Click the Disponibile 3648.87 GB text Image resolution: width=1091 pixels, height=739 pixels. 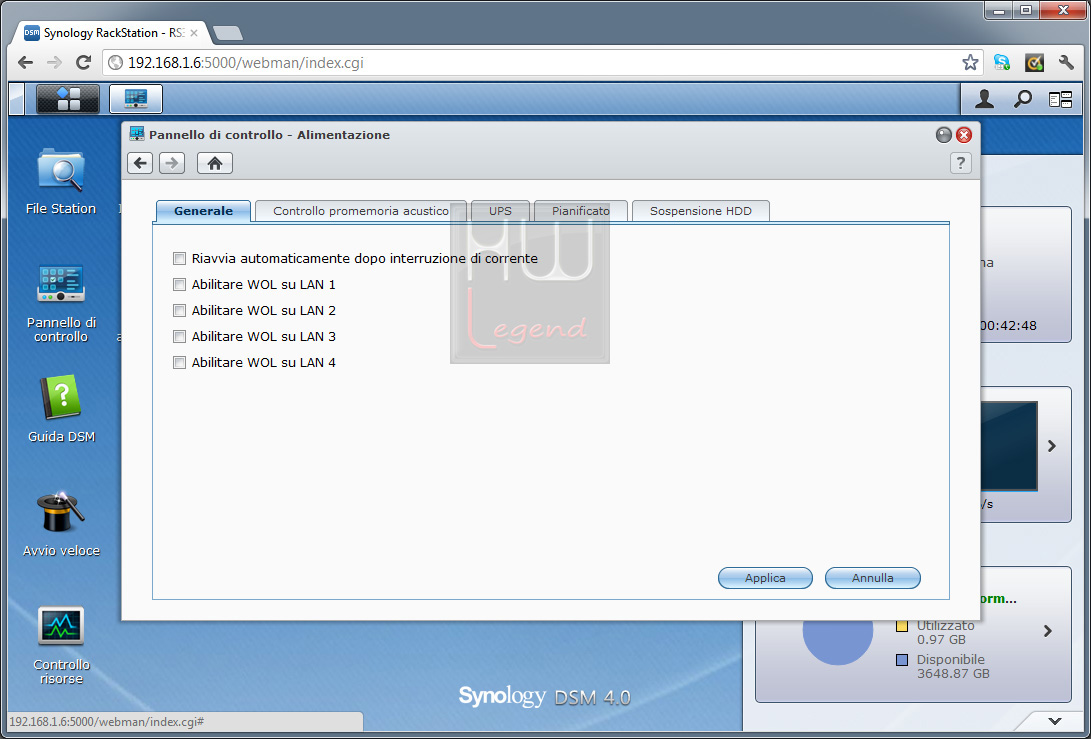click(x=953, y=667)
